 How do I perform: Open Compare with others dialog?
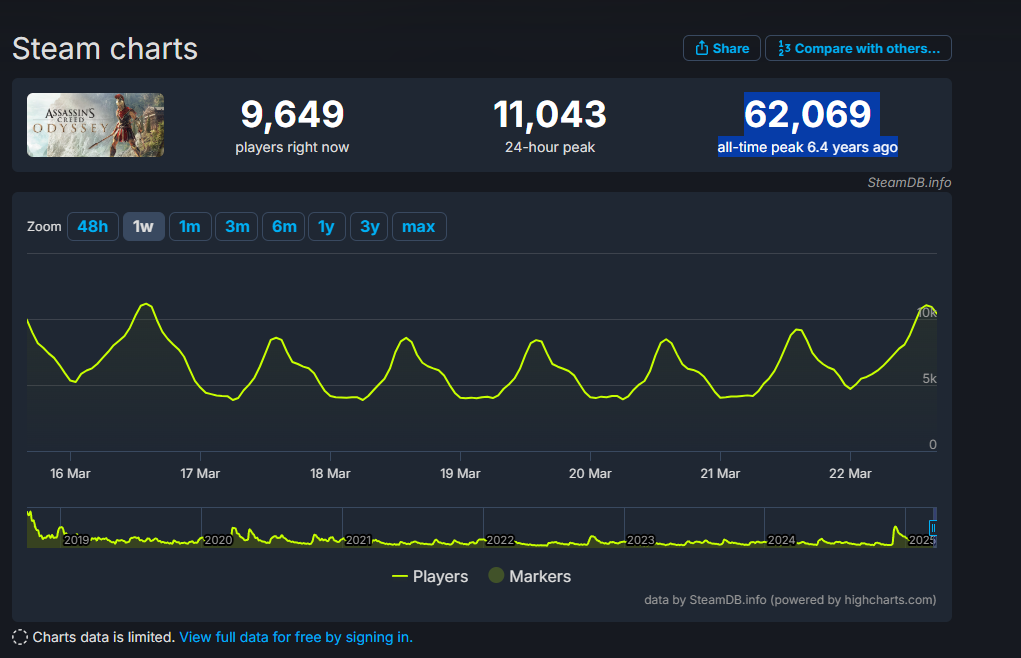[858, 48]
